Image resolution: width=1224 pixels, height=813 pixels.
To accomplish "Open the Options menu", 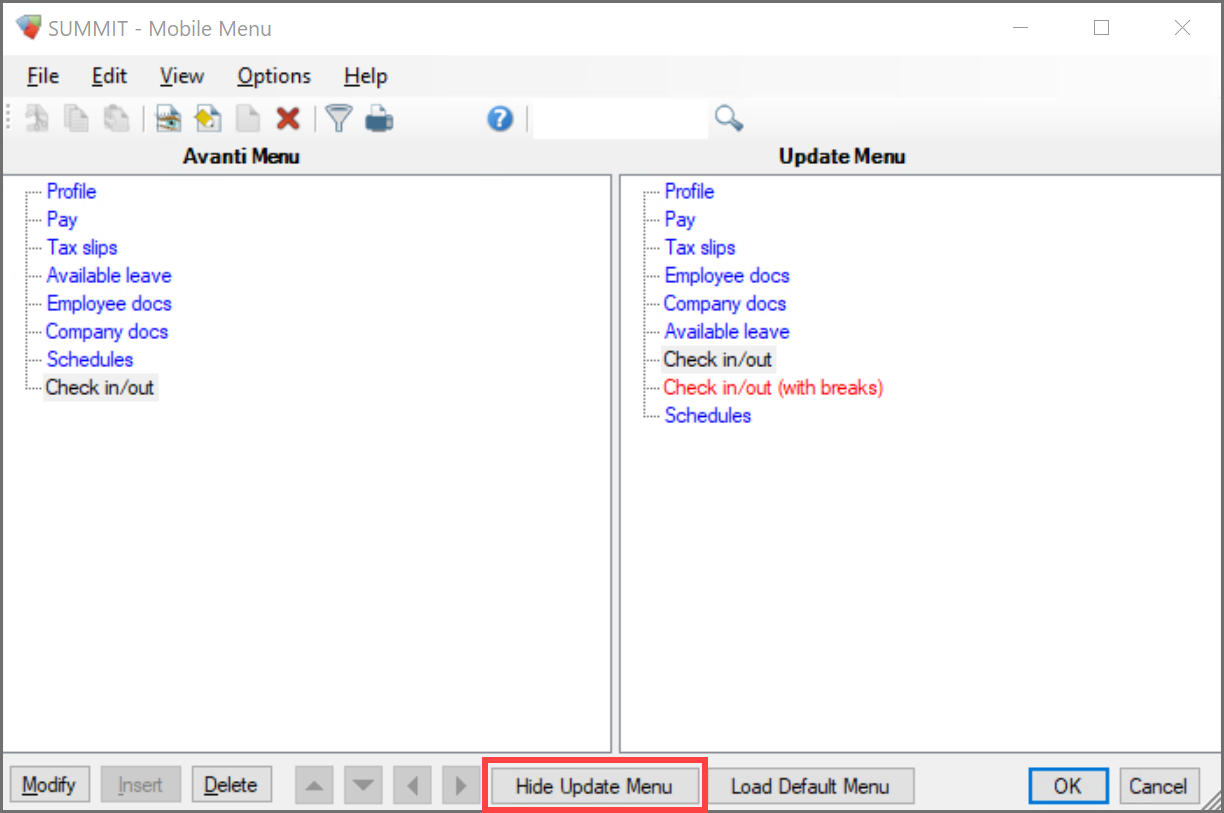I will tap(274, 76).
